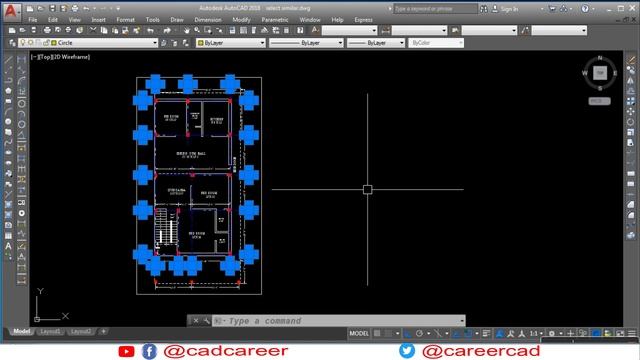Toggle object snap in status bar
This screenshot has width=640, height=360.
468,333
